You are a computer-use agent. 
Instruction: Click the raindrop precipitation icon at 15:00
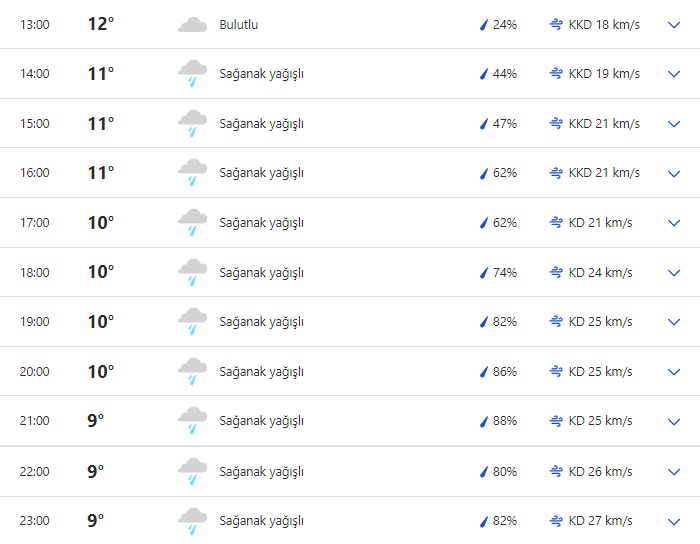(x=483, y=124)
